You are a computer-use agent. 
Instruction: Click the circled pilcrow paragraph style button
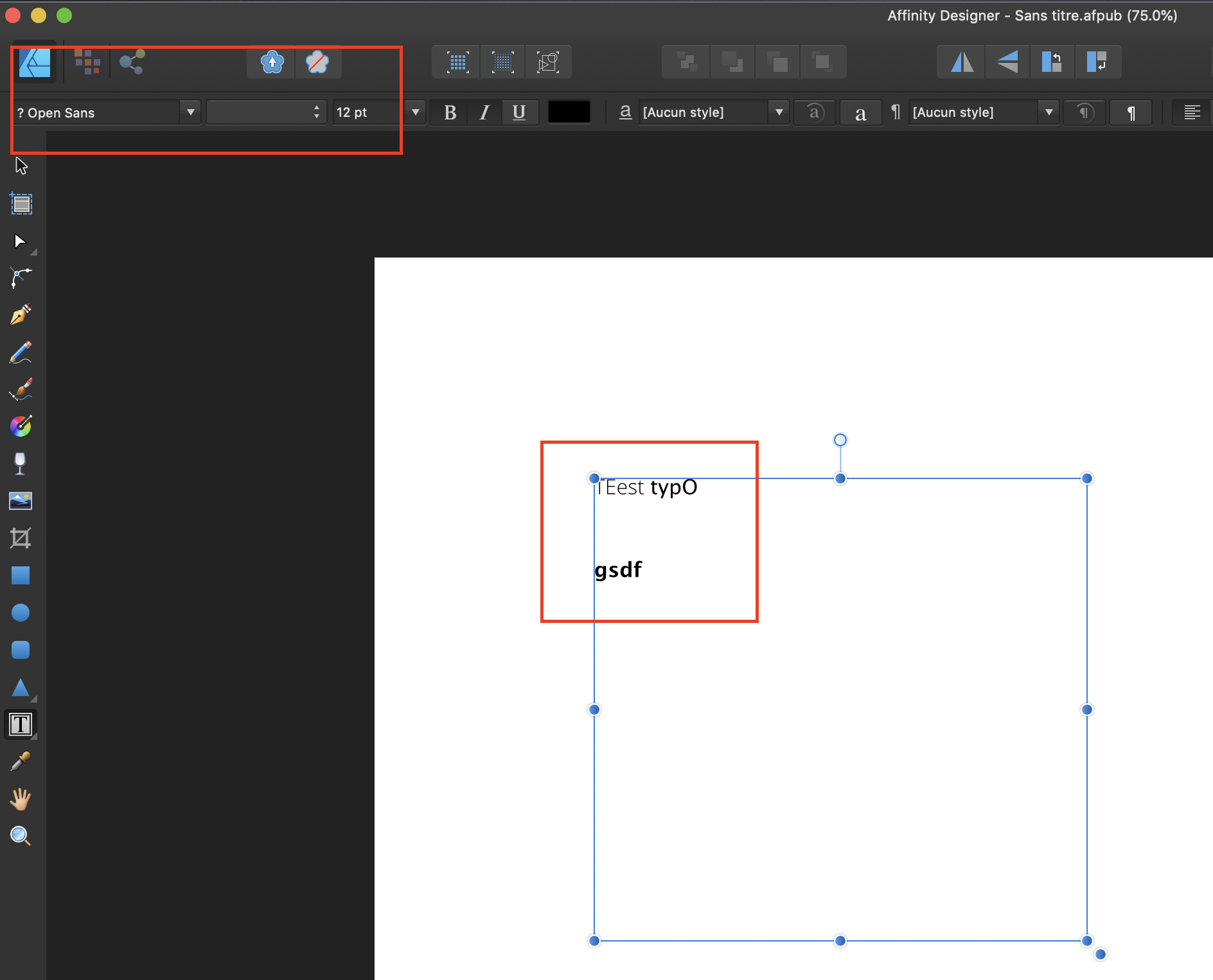pyautogui.click(x=1085, y=112)
